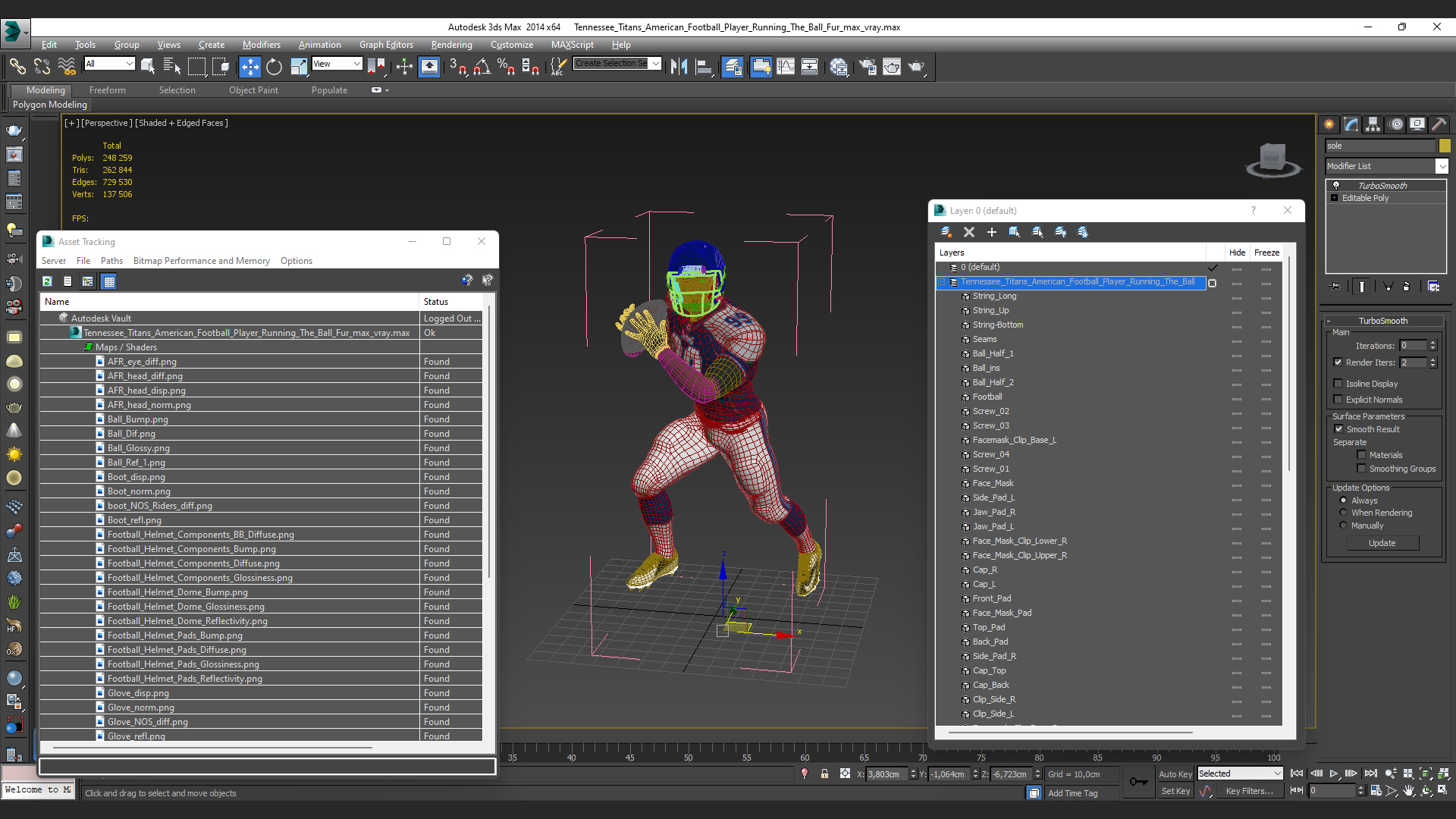Image resolution: width=1456 pixels, height=819 pixels.
Task: Open the Utilities hammer panel tab
Action: (x=1439, y=124)
